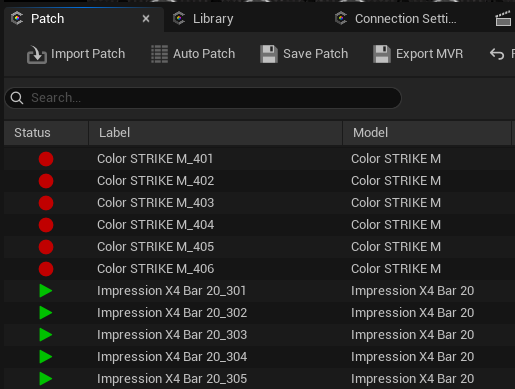The image size is (515, 389).
Task: Close the Patch tab
Action: pyautogui.click(x=146, y=19)
